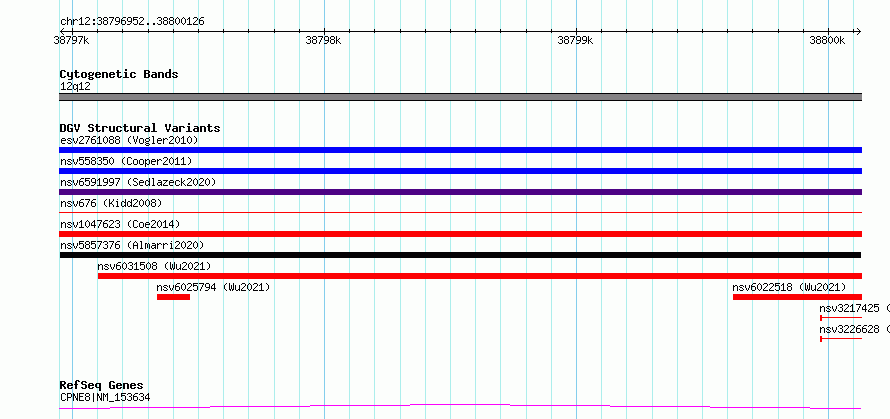Click the short nsv6025794 (Wu2021) red bar
890x419 pixels.
pyautogui.click(x=173, y=297)
